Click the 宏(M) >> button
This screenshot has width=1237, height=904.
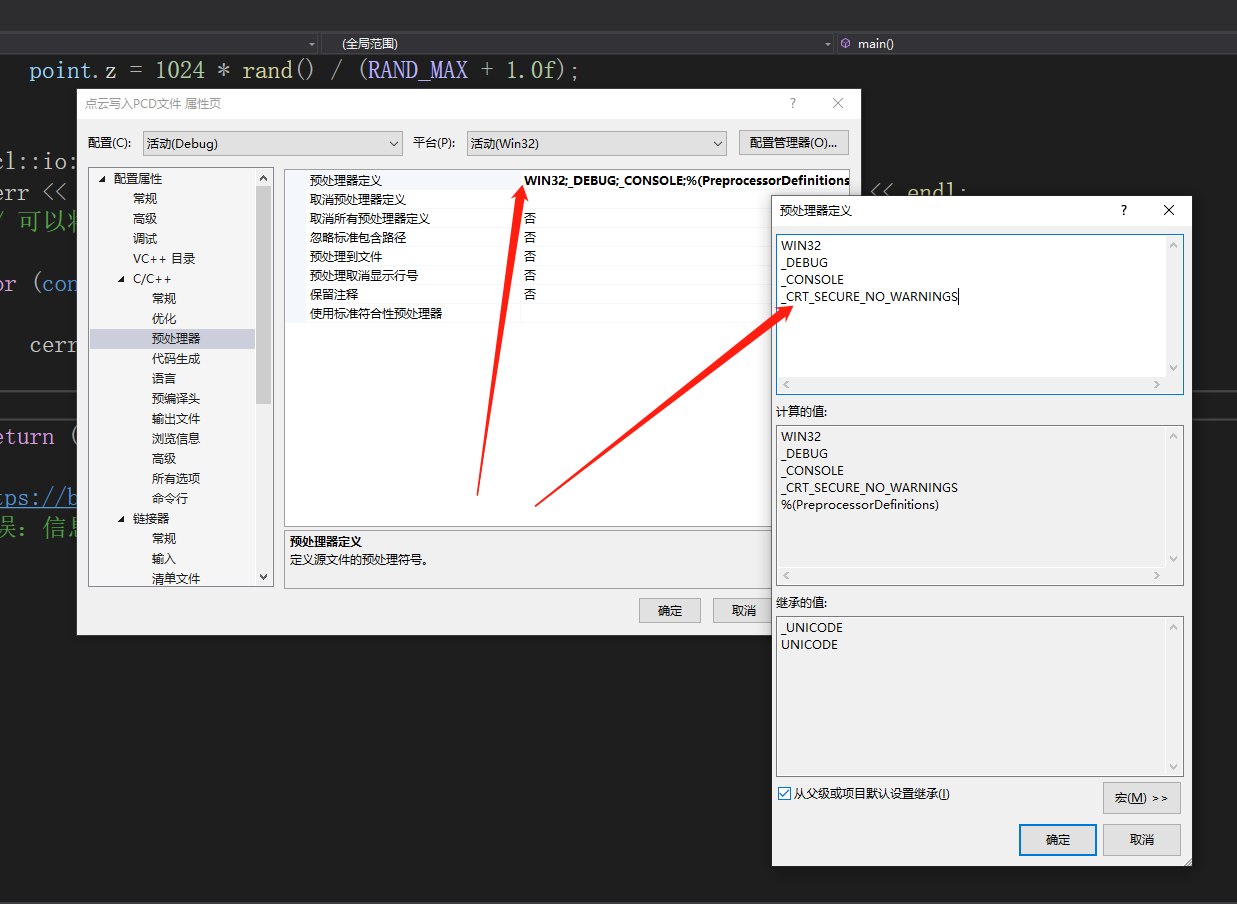[1141, 797]
